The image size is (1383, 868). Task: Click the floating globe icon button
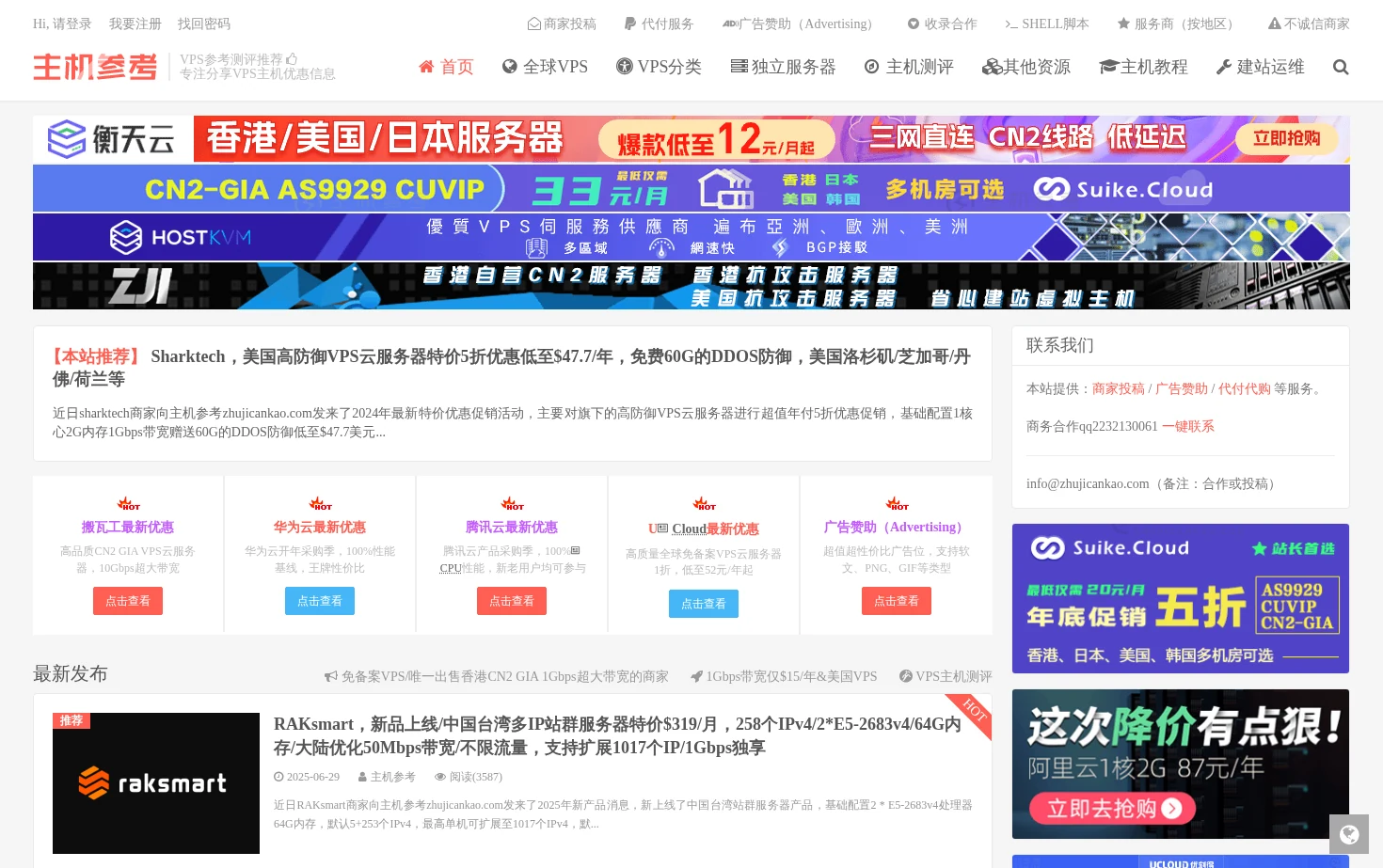tap(1349, 834)
